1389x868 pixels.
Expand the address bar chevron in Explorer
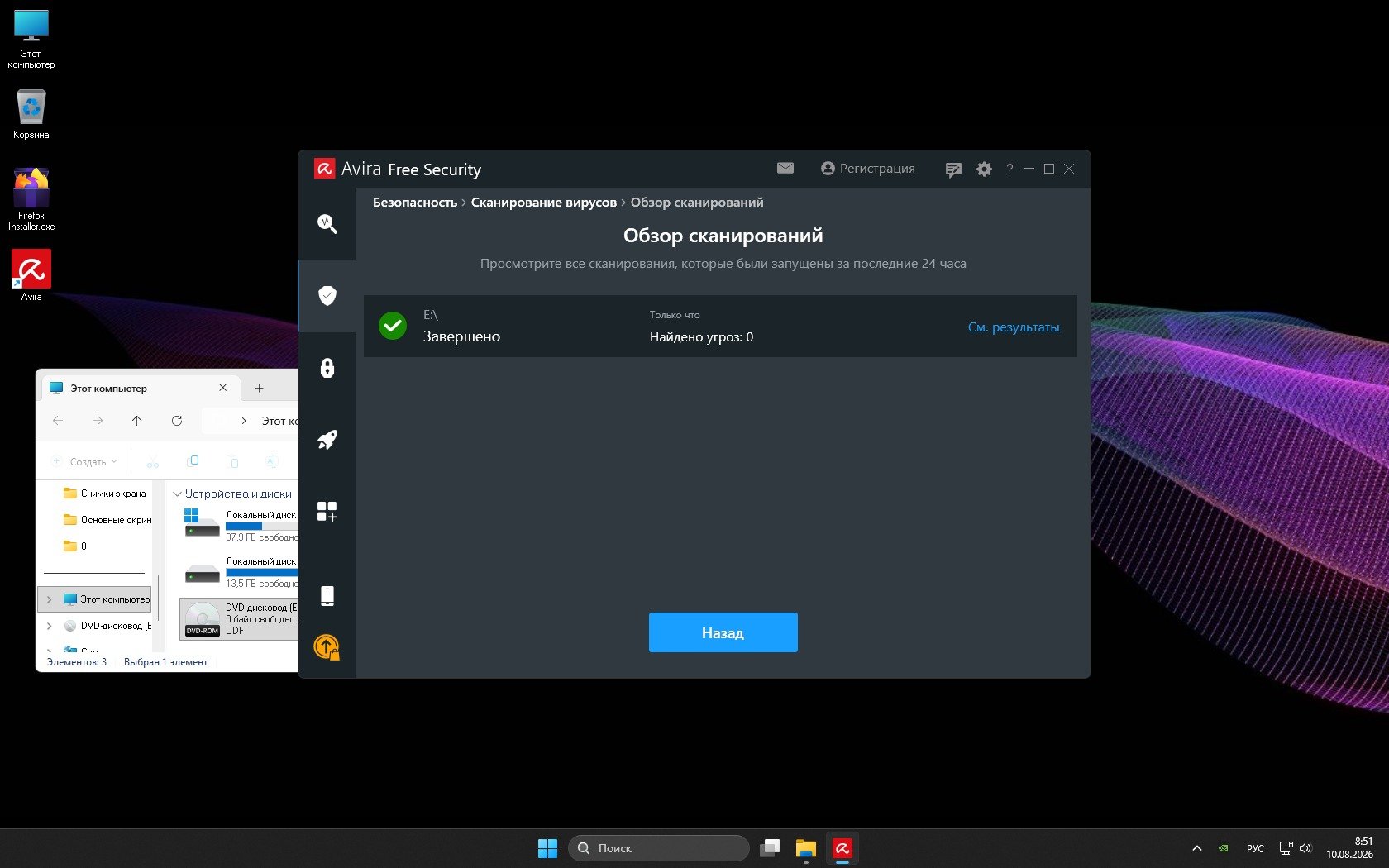tap(244, 421)
